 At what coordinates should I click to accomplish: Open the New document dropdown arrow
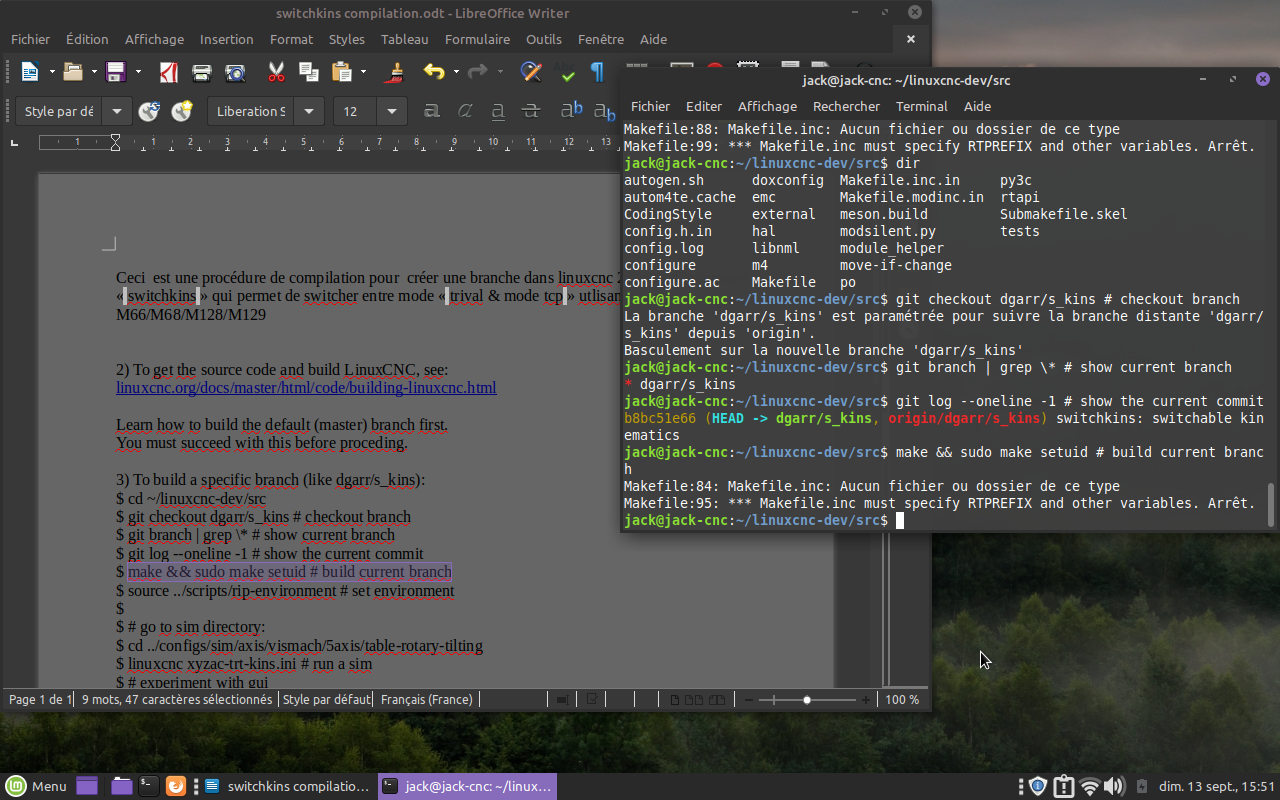52,72
